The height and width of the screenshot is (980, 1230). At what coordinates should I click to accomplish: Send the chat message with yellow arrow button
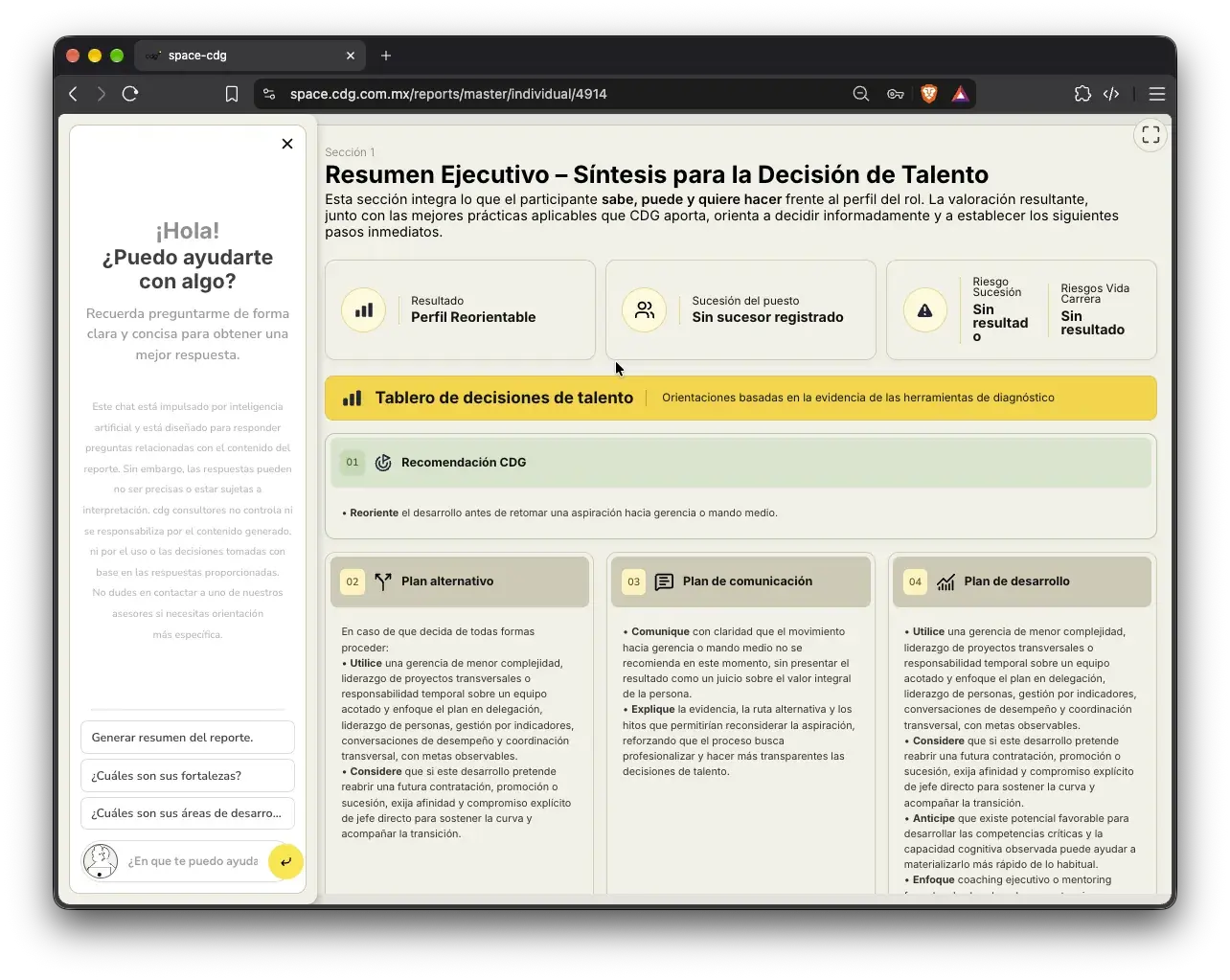(285, 861)
